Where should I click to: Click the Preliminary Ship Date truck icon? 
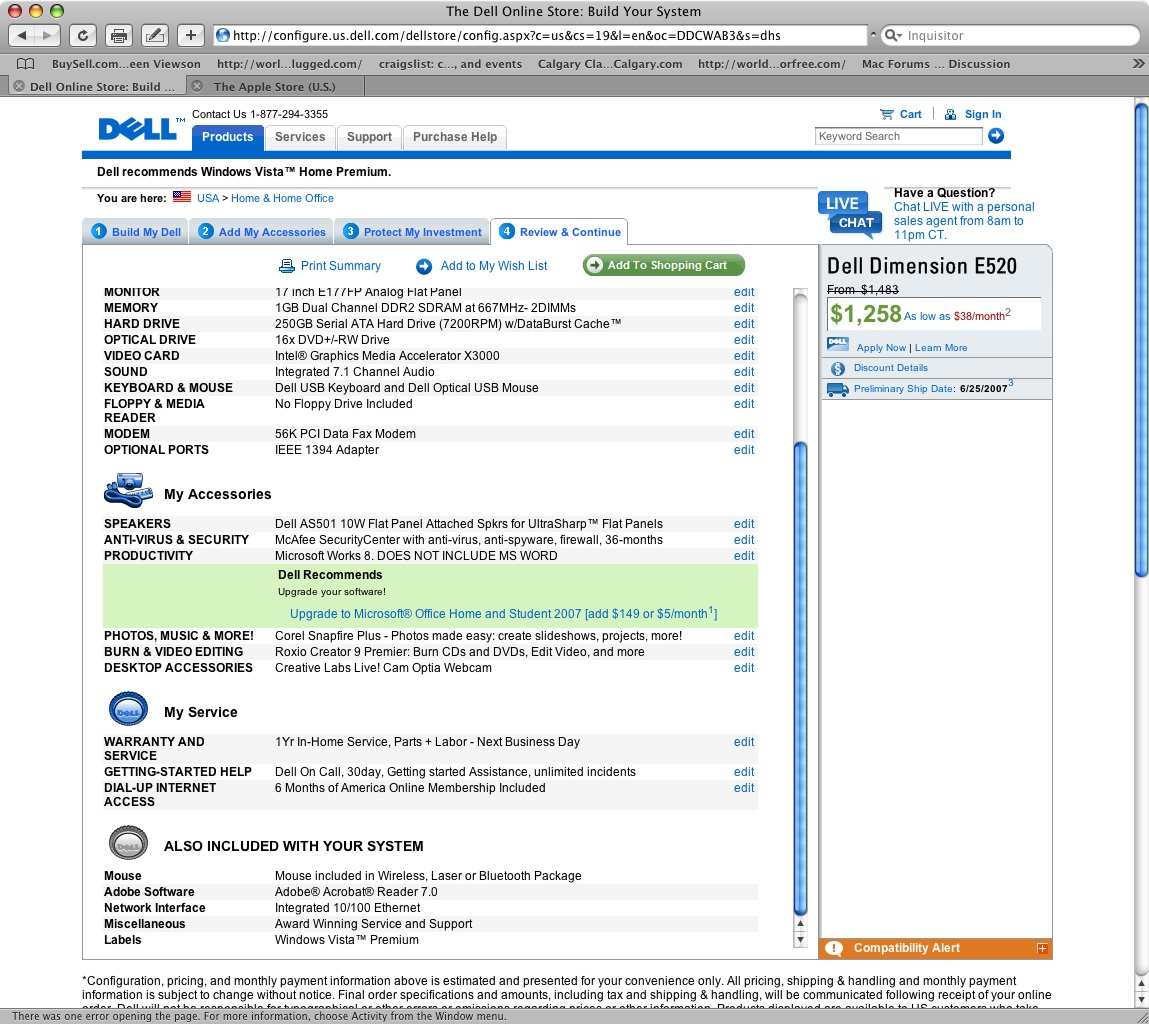838,389
